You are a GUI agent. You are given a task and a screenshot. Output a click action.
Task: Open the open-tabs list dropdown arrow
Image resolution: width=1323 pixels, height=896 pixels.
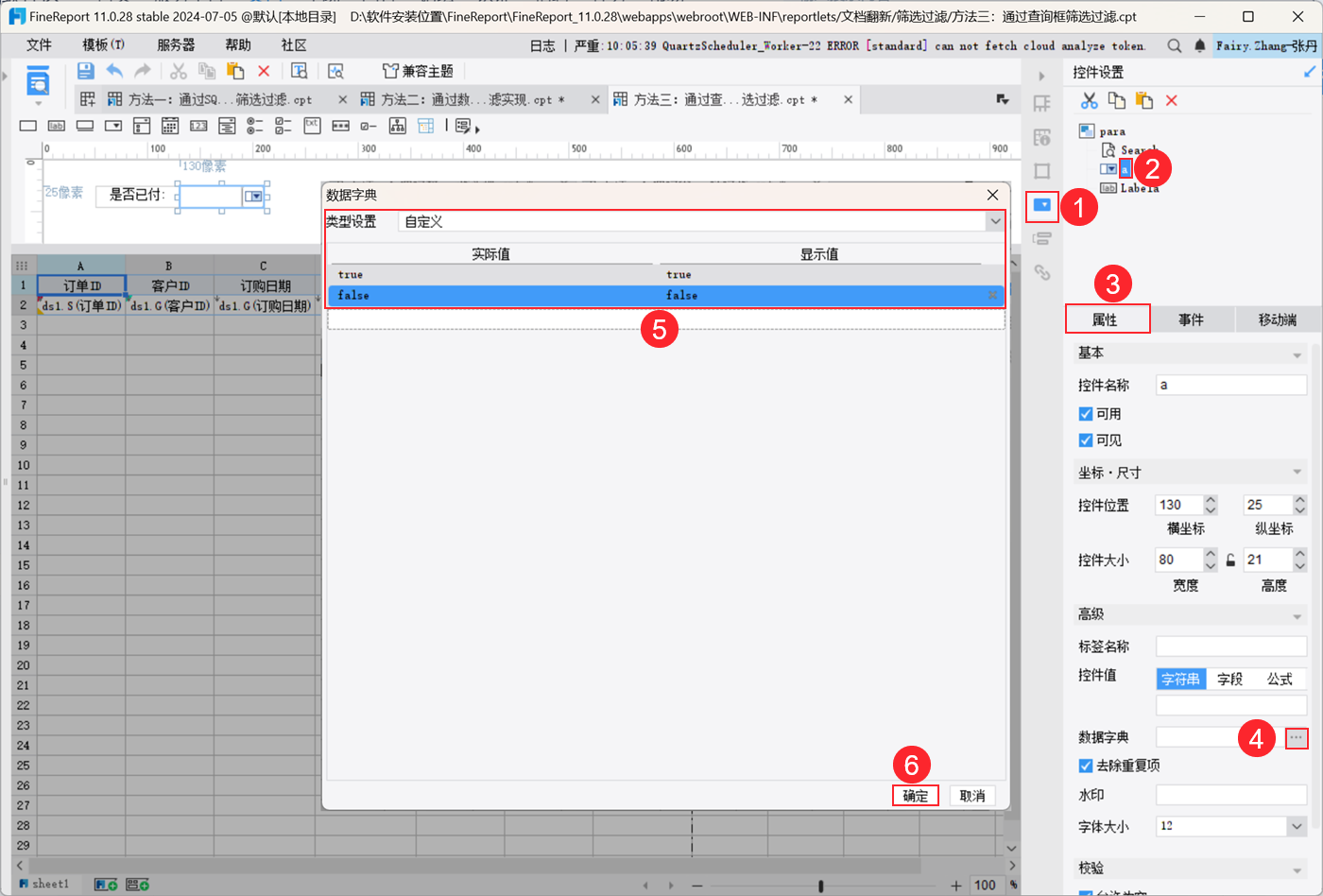pyautogui.click(x=1003, y=99)
